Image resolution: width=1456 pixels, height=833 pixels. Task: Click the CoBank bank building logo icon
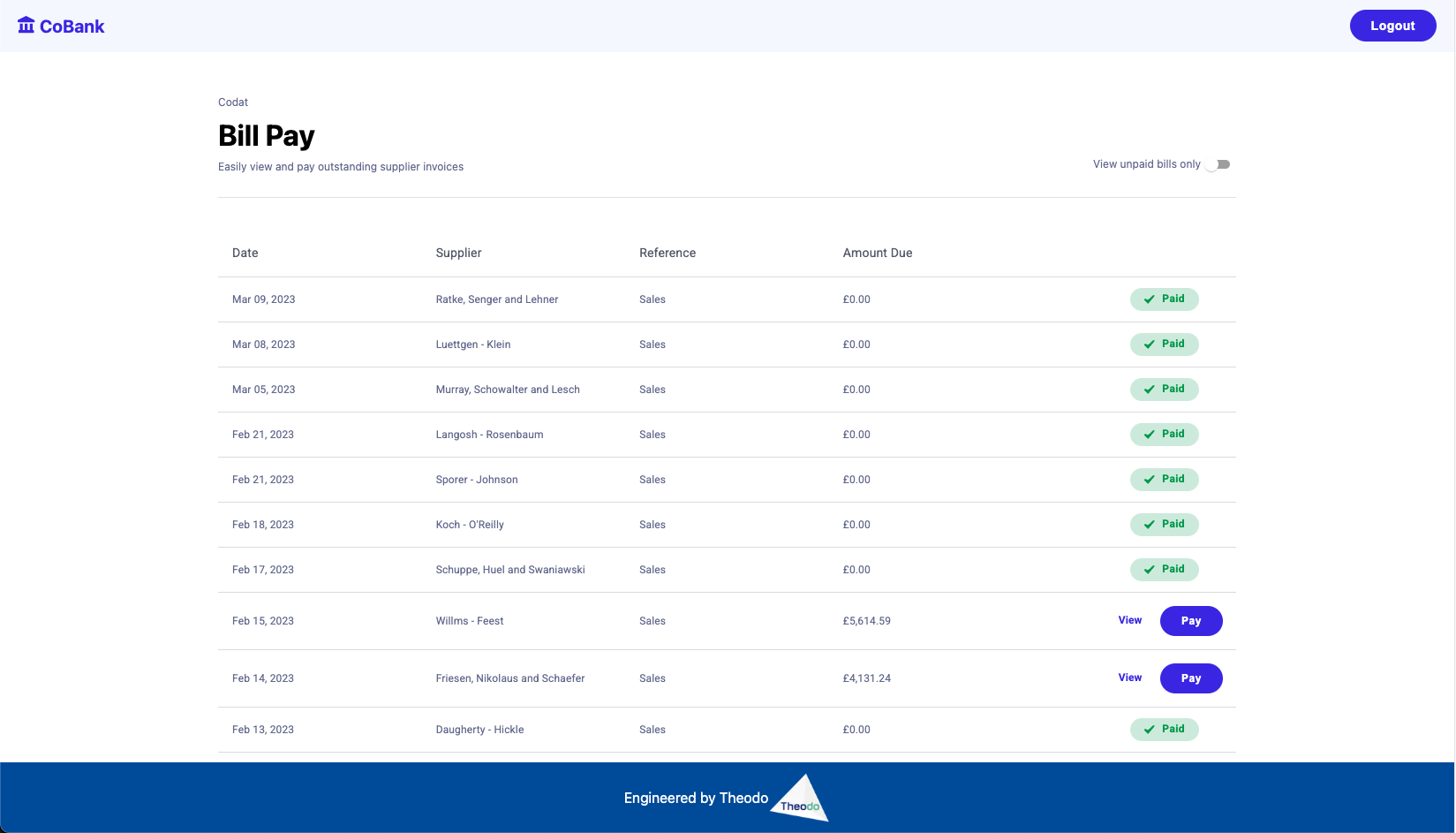pos(26,26)
